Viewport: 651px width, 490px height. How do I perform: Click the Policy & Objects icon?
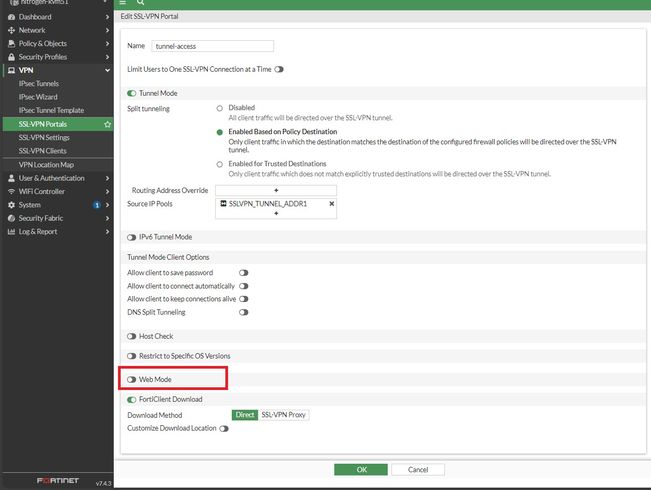11,44
